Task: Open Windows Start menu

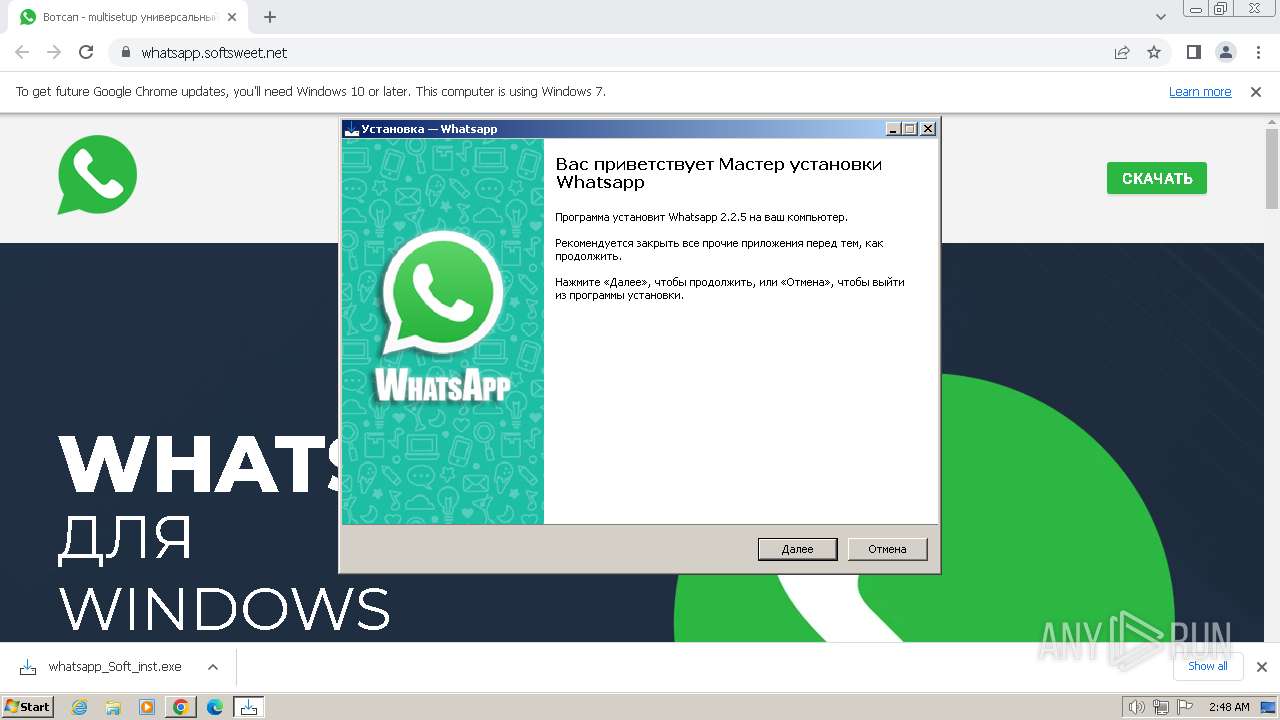Action: point(28,706)
